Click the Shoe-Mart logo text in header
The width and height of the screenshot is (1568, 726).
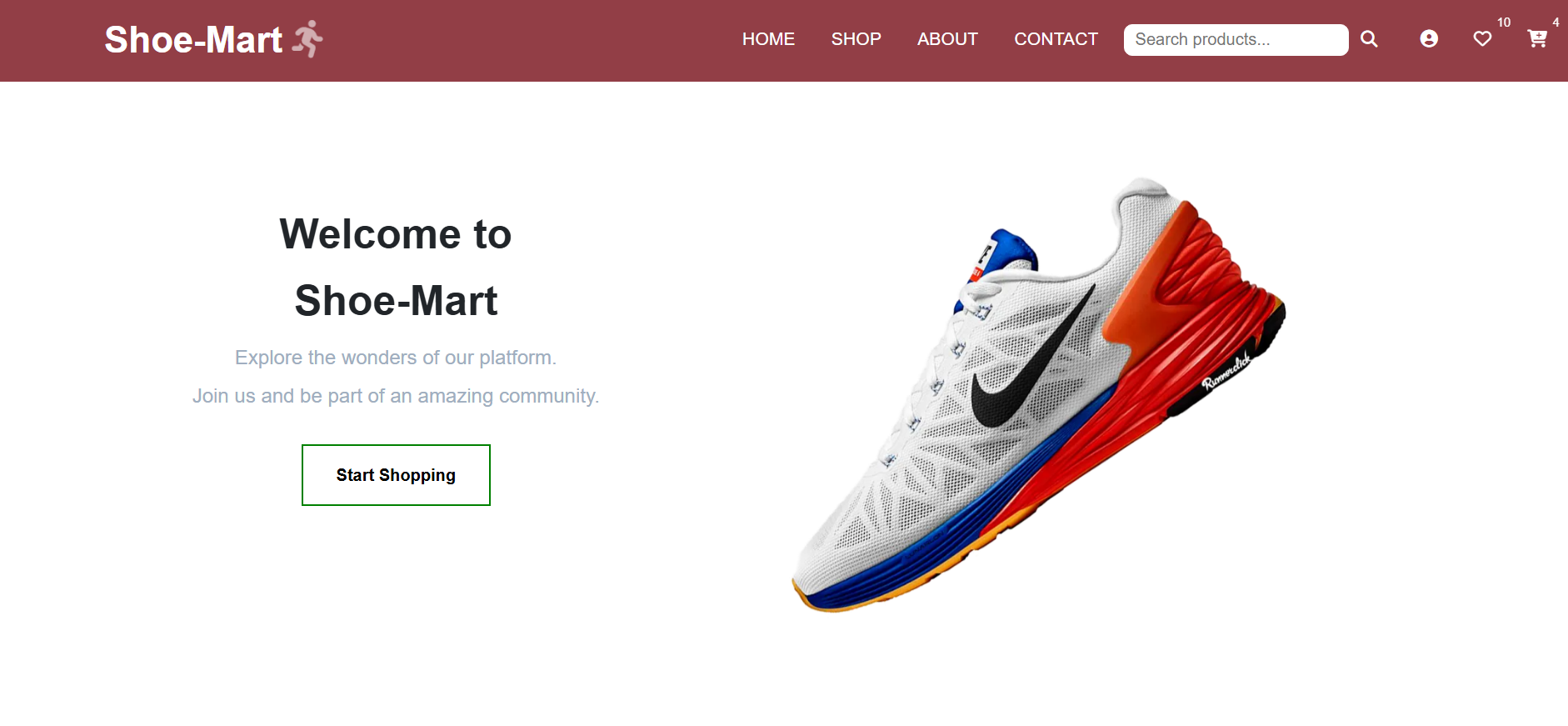[x=193, y=40]
